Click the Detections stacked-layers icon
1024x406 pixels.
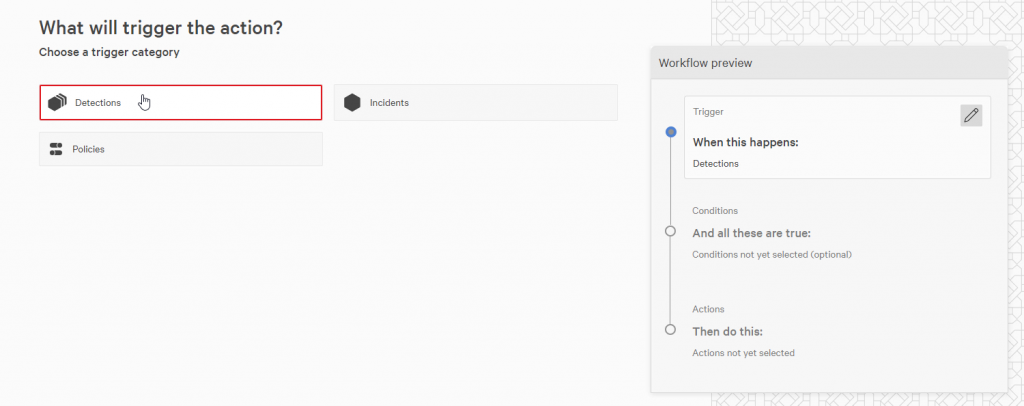click(x=57, y=102)
